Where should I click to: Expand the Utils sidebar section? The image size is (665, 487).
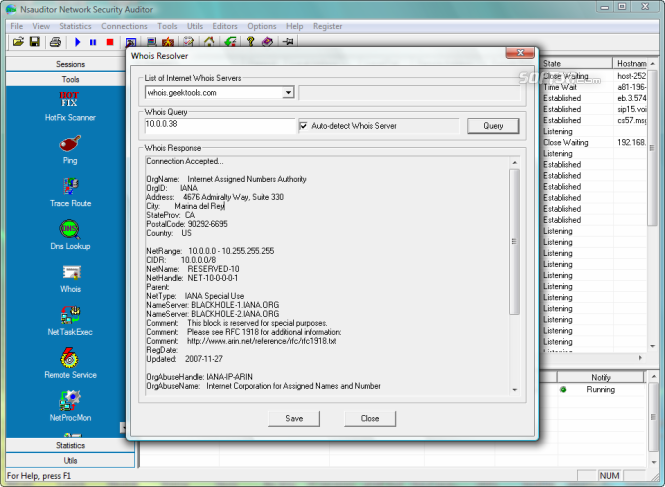click(70, 461)
